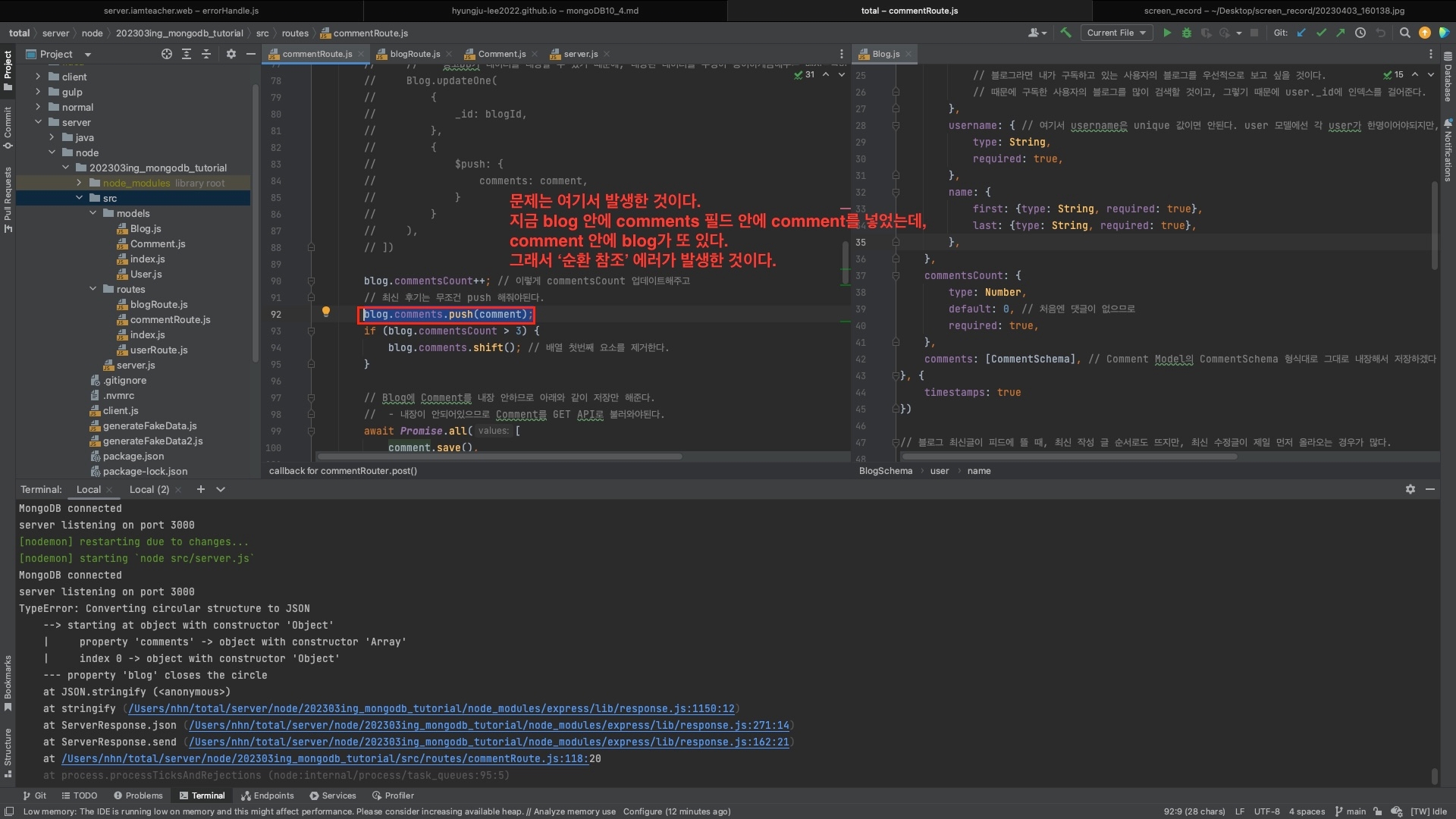1456x819 pixels.
Task: Close the blogRoute.js editor tab
Action: [x=449, y=54]
